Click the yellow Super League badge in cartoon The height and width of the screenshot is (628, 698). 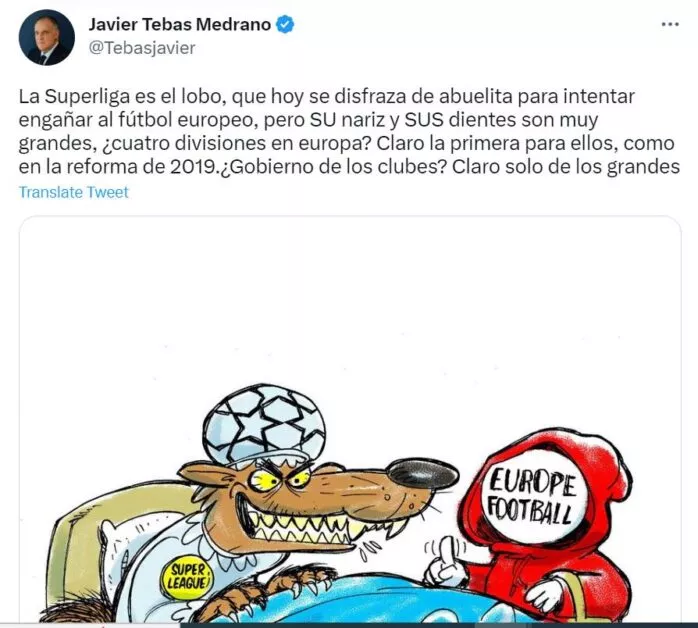click(x=187, y=577)
